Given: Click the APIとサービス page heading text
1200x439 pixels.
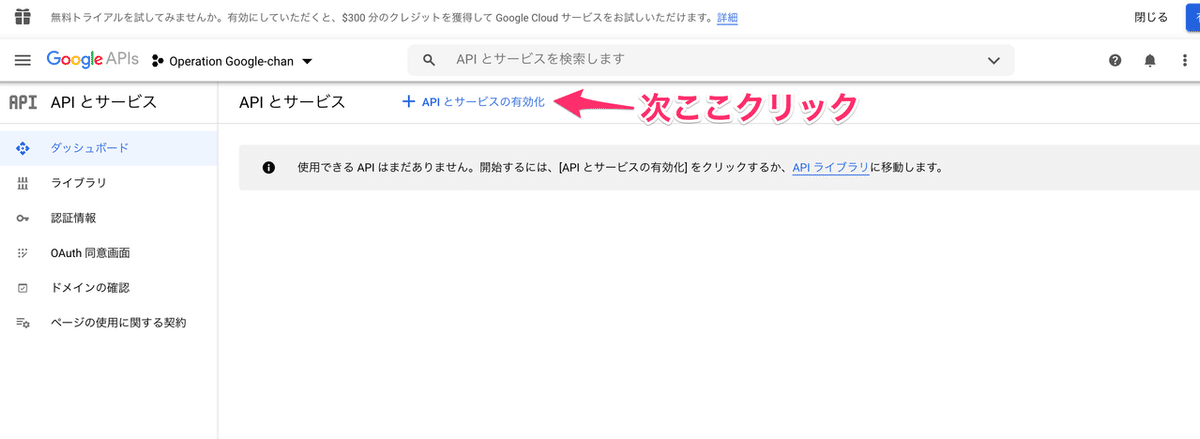Looking at the screenshot, I should (292, 102).
